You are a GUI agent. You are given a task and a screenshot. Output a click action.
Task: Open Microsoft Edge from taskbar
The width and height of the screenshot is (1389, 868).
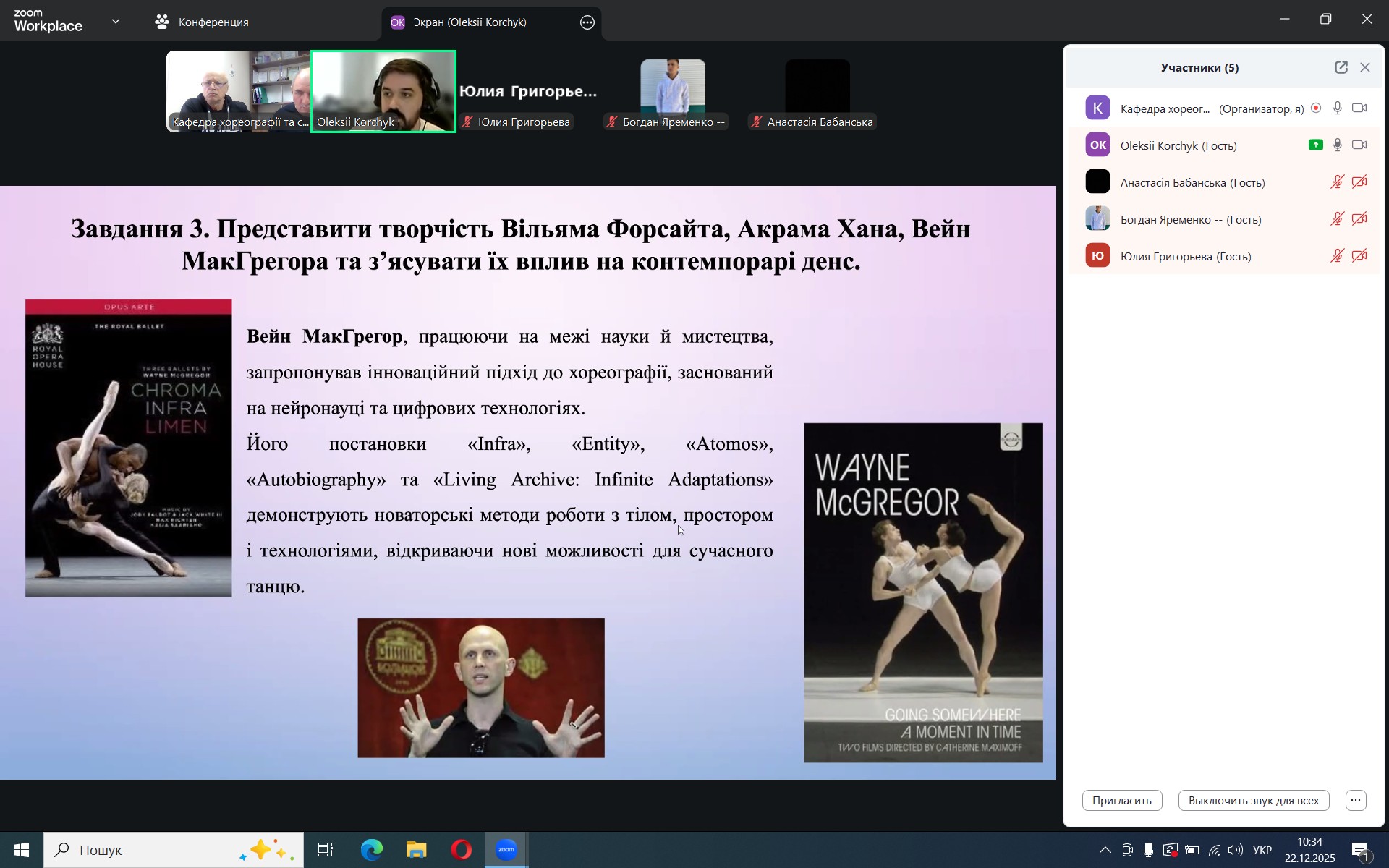372,850
